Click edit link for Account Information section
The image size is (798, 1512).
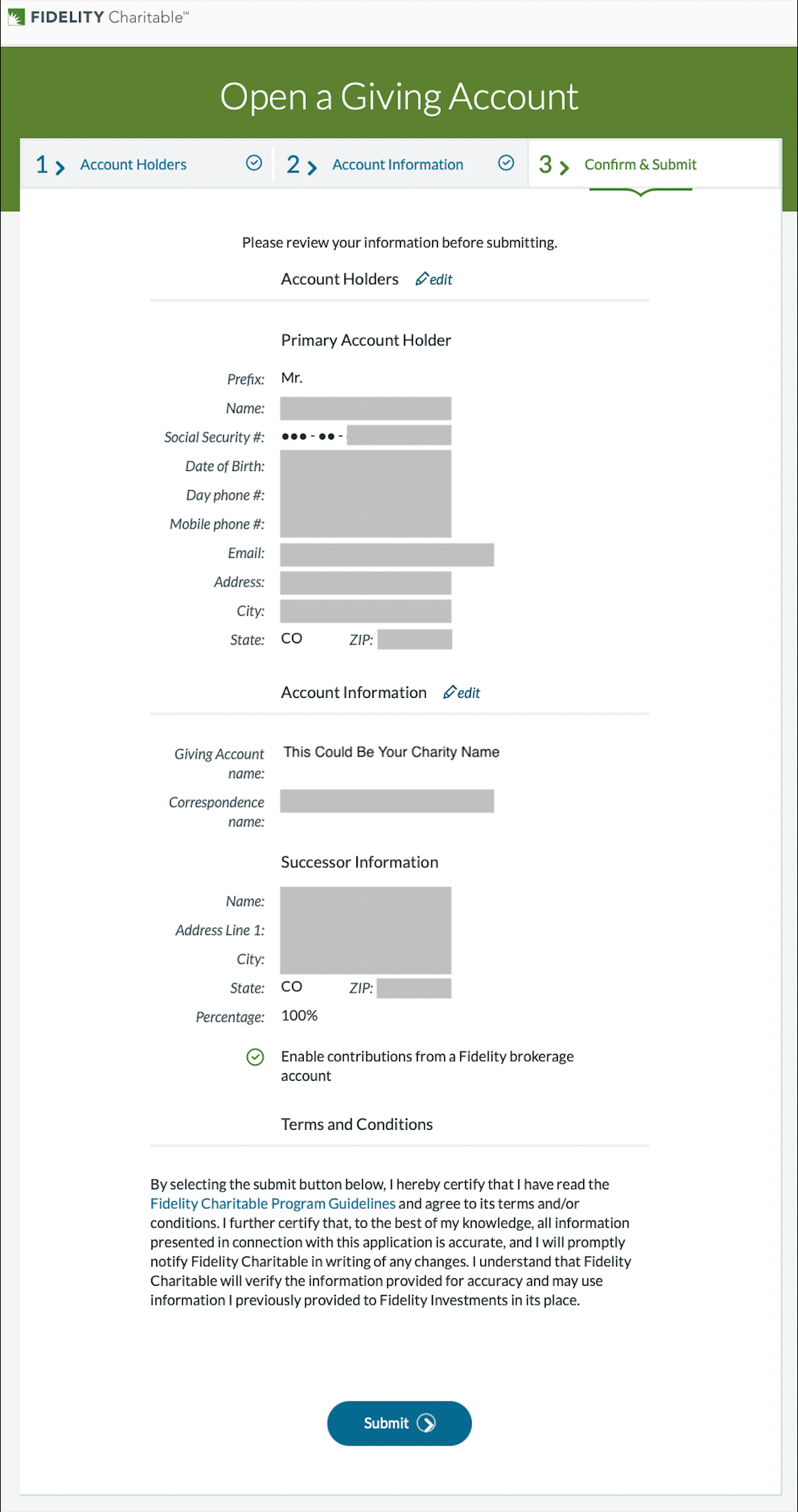462,693
